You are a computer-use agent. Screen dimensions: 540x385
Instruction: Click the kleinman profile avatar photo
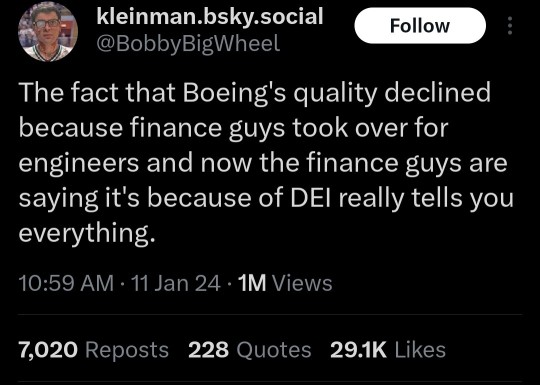(x=48, y=31)
